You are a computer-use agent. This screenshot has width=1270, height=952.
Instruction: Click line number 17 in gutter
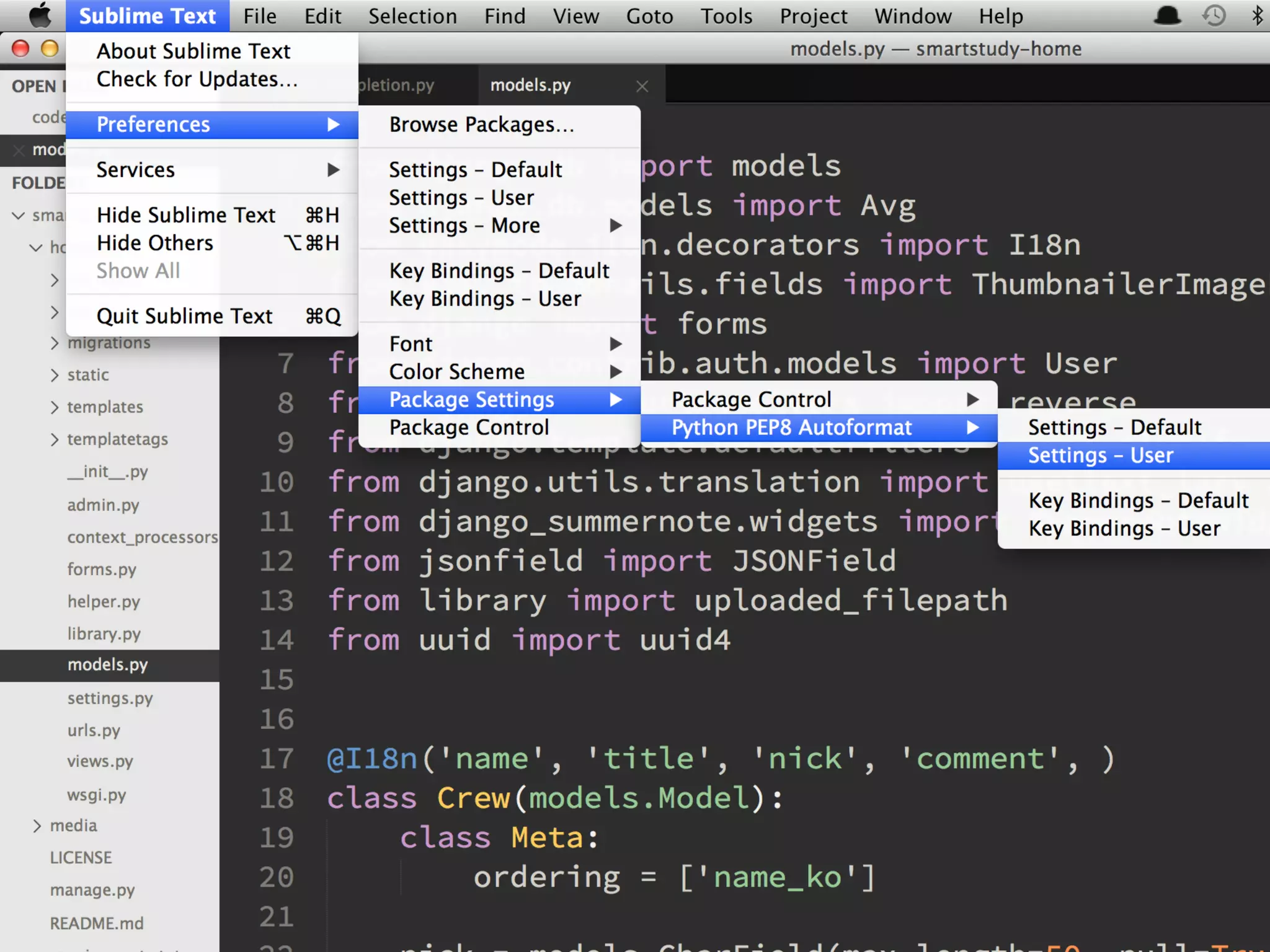(x=277, y=759)
